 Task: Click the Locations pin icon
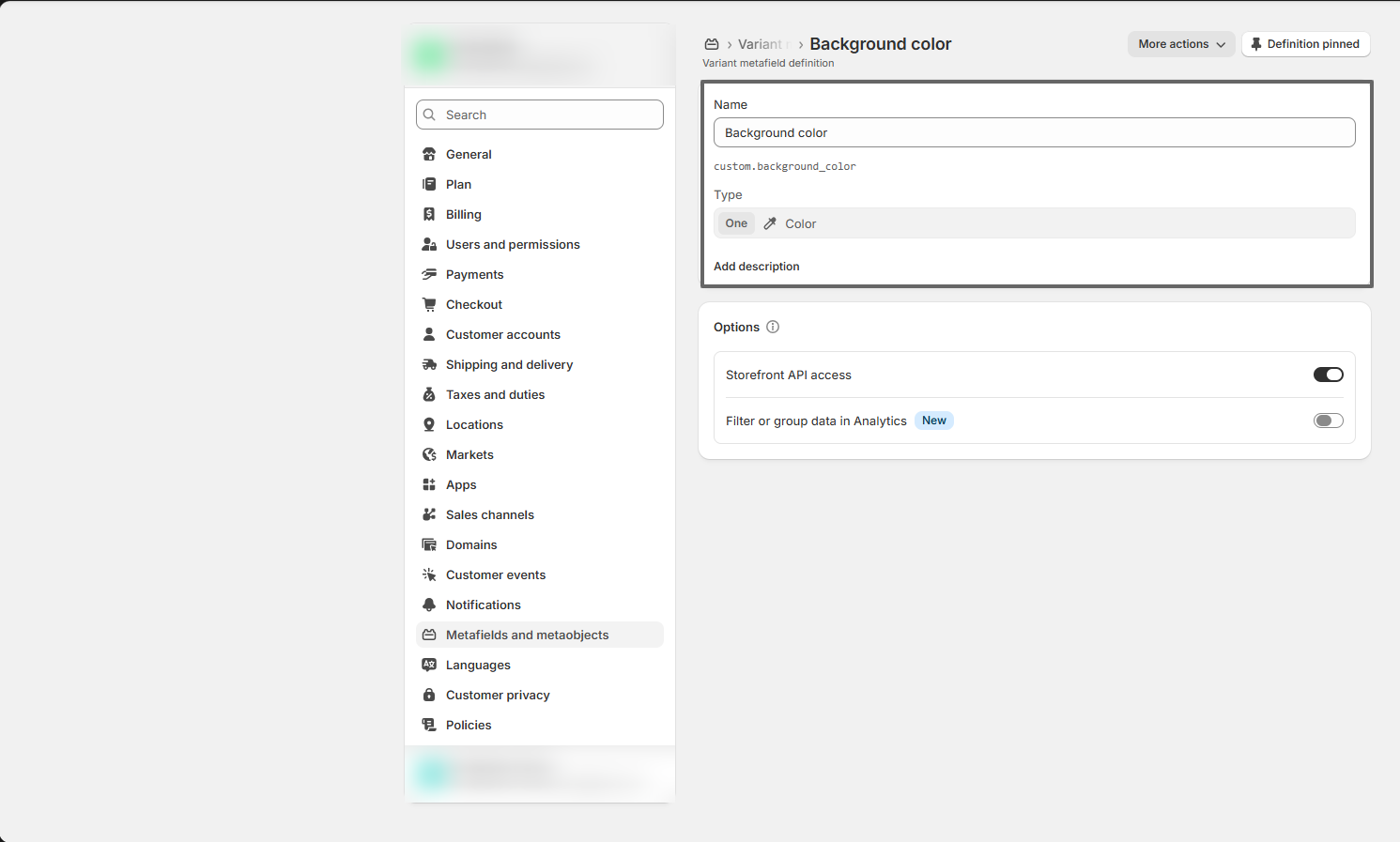[x=429, y=424]
